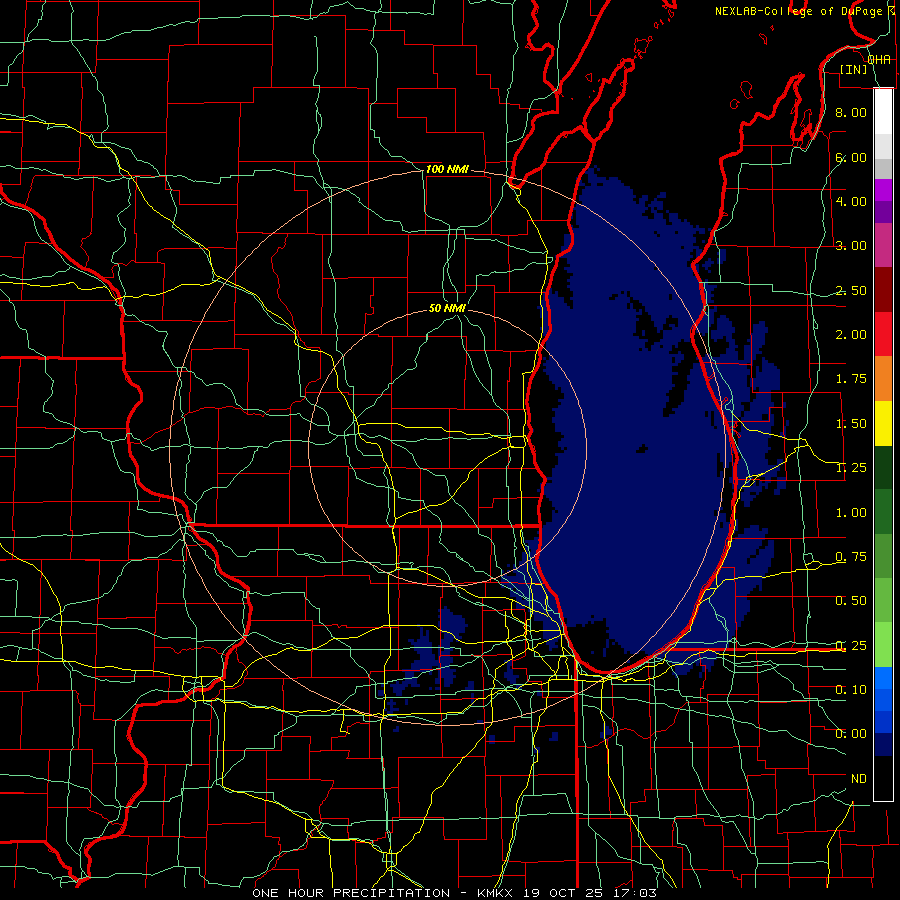The width and height of the screenshot is (900, 900).
Task: Click the bright red swatch in the color scale
Action: pyautogui.click(x=883, y=334)
